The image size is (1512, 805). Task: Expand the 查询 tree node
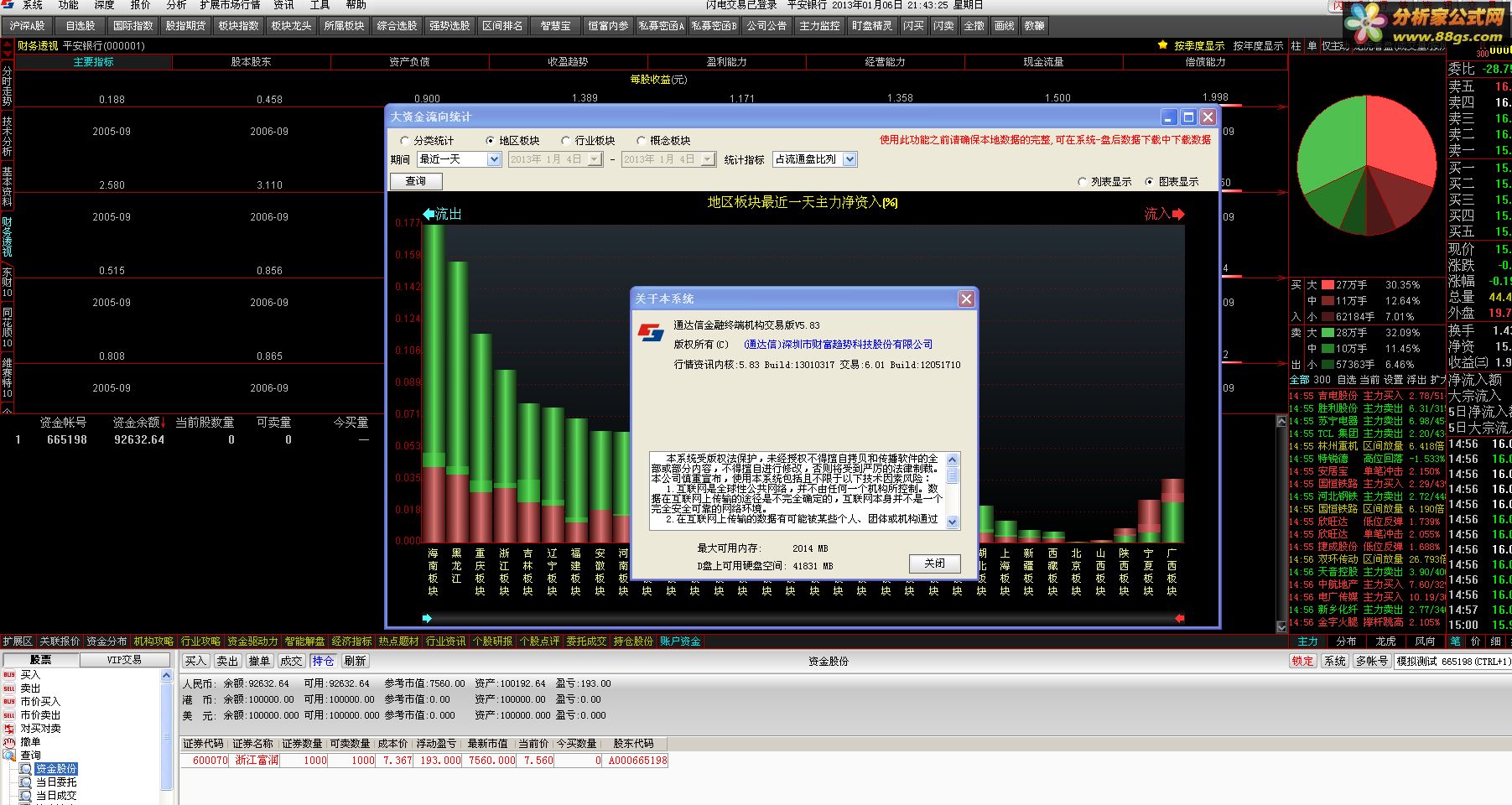pos(30,756)
